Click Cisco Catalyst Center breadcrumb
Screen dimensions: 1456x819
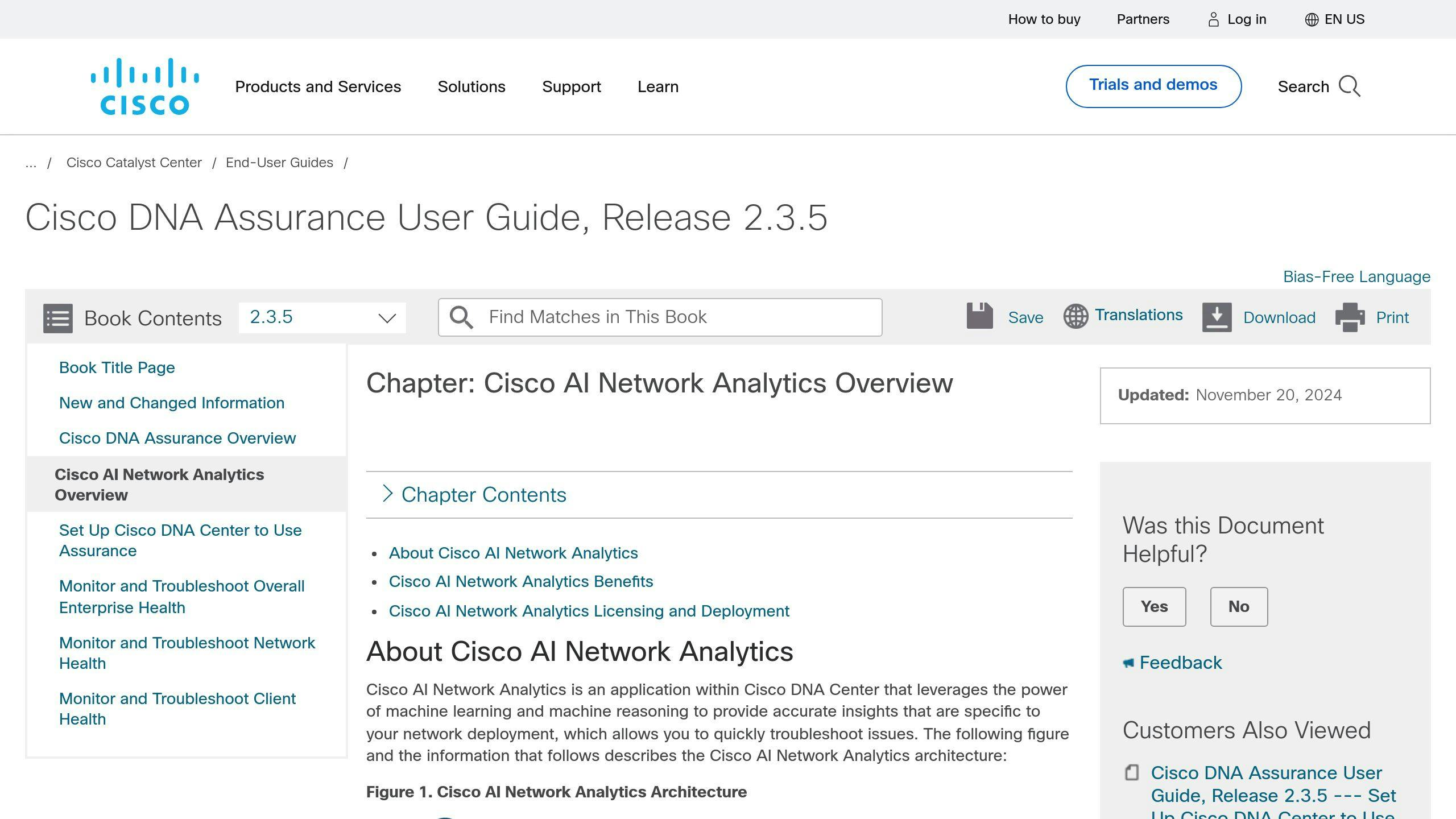pos(134,163)
